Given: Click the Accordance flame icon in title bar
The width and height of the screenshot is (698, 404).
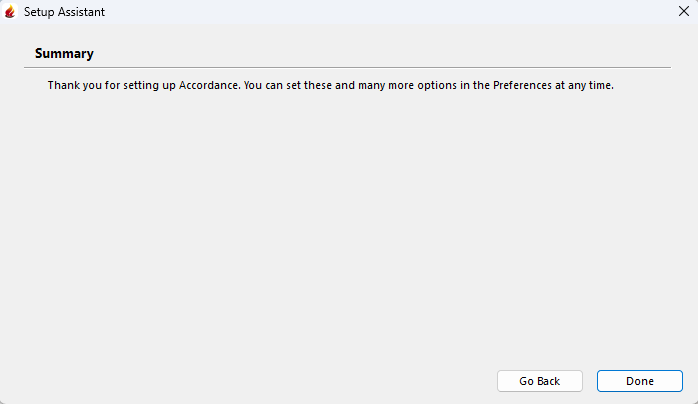Looking at the screenshot, I should (x=11, y=12).
